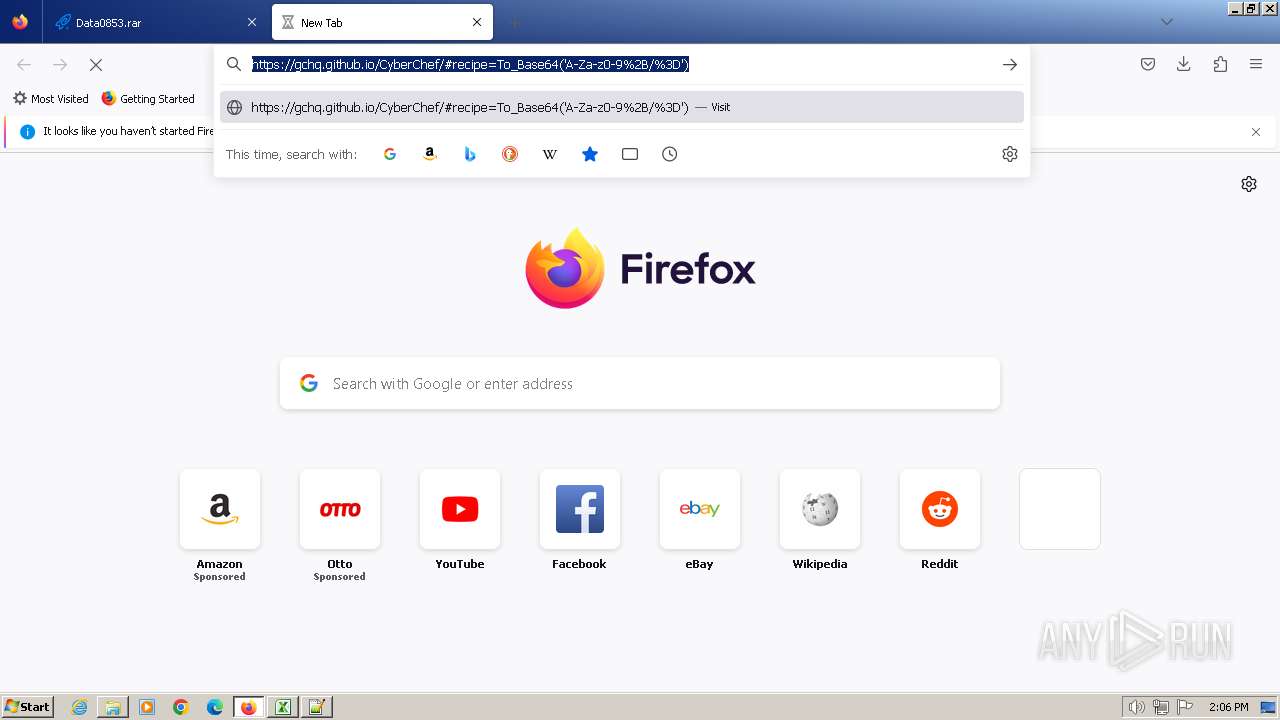Launch the media player from taskbar
Screen dimensions: 1280x720
tap(147, 707)
